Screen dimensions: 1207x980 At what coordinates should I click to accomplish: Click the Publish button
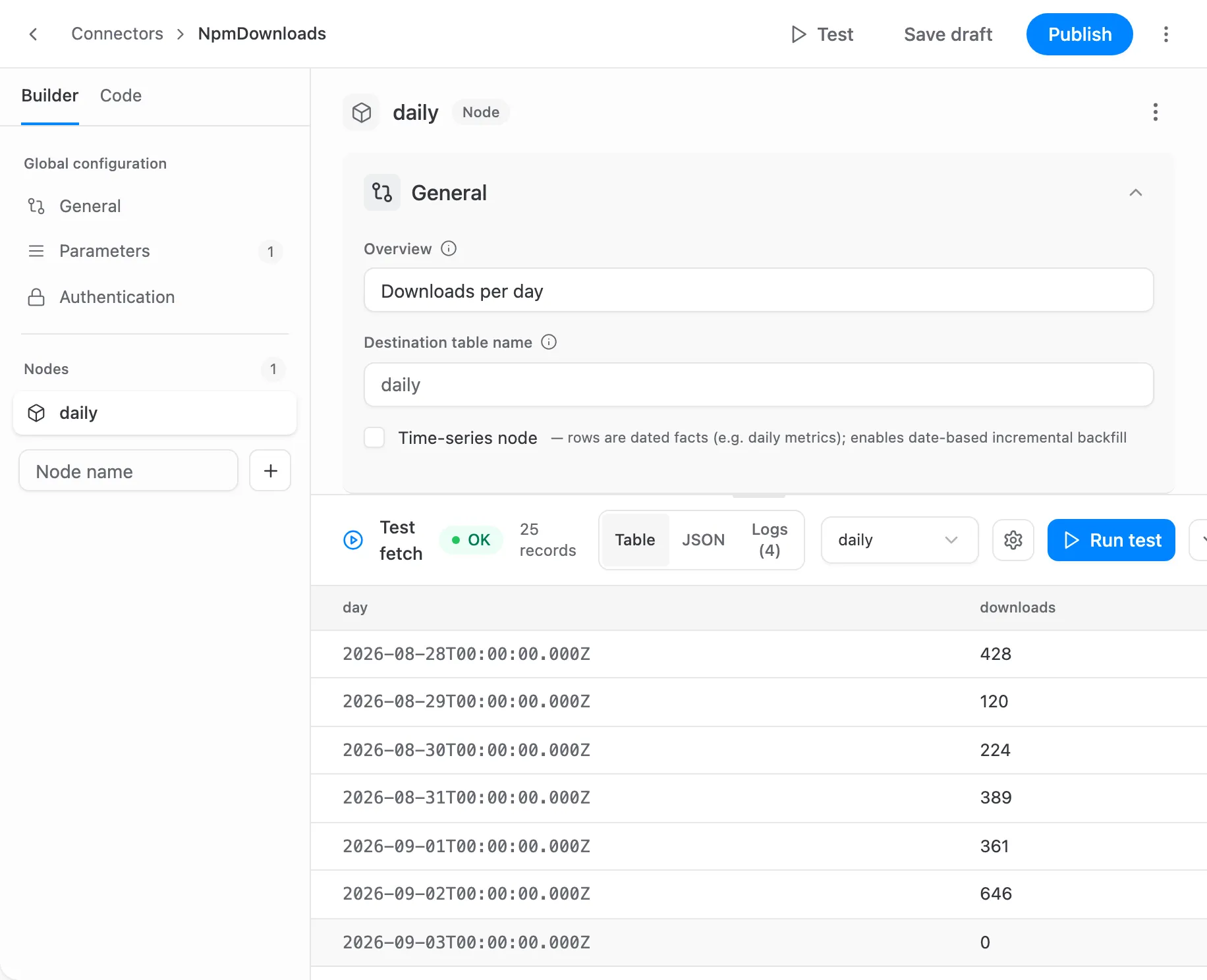click(x=1079, y=34)
